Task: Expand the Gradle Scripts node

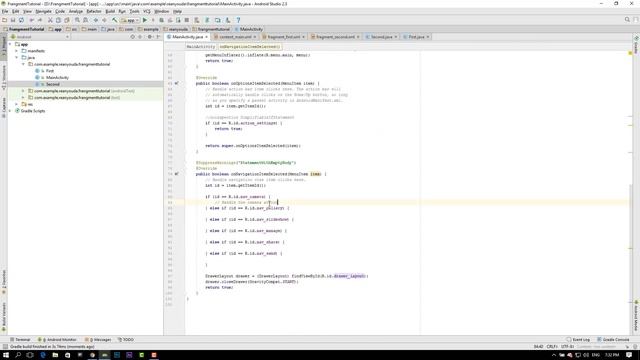Action: point(10,111)
